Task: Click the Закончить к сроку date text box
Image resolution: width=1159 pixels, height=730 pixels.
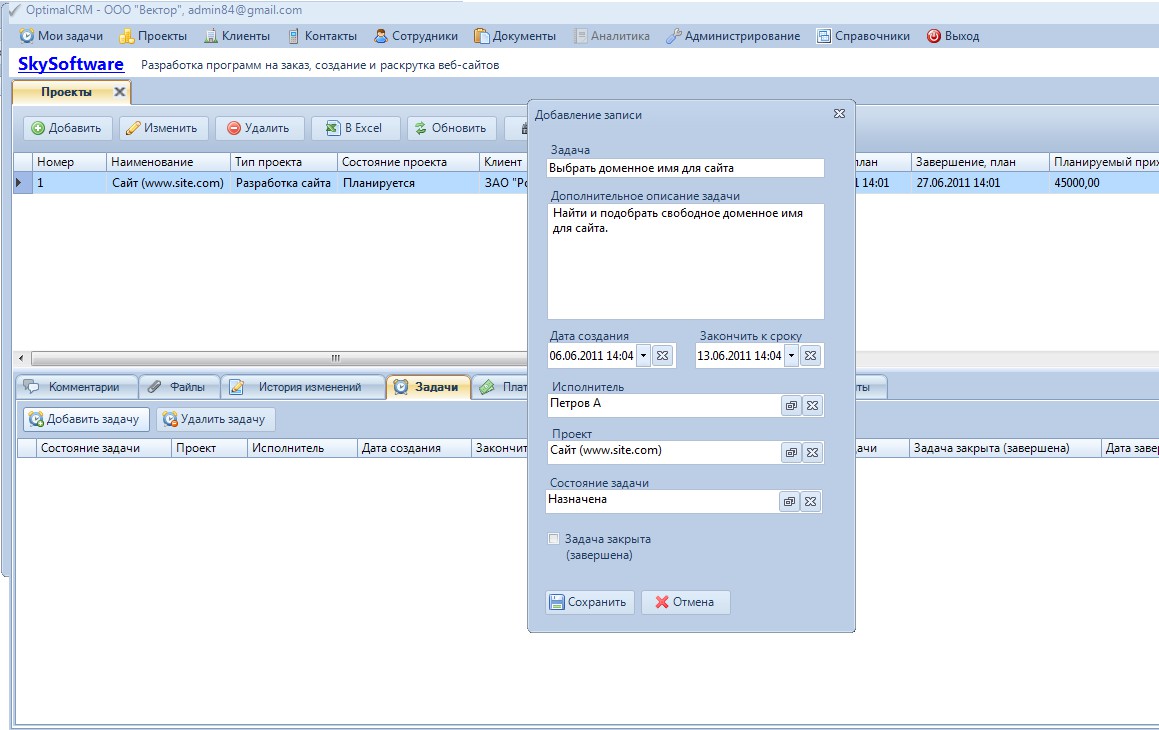Action: tap(739, 355)
